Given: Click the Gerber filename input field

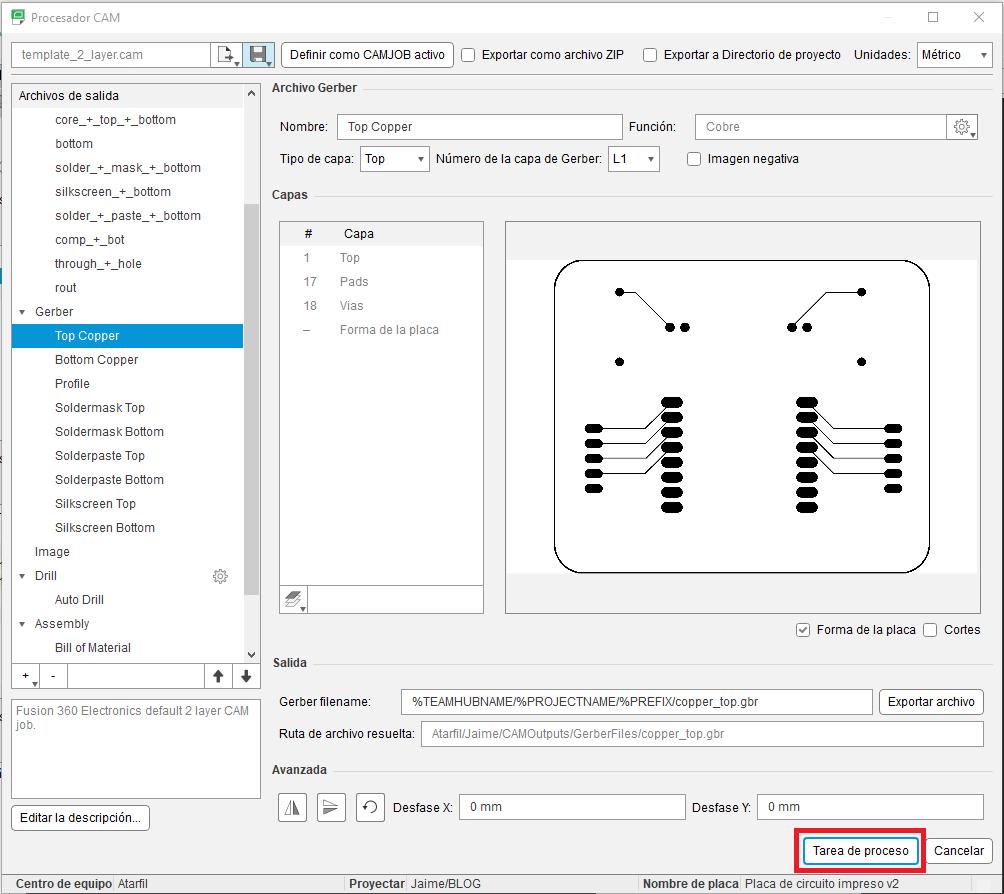Looking at the screenshot, I should [636, 702].
